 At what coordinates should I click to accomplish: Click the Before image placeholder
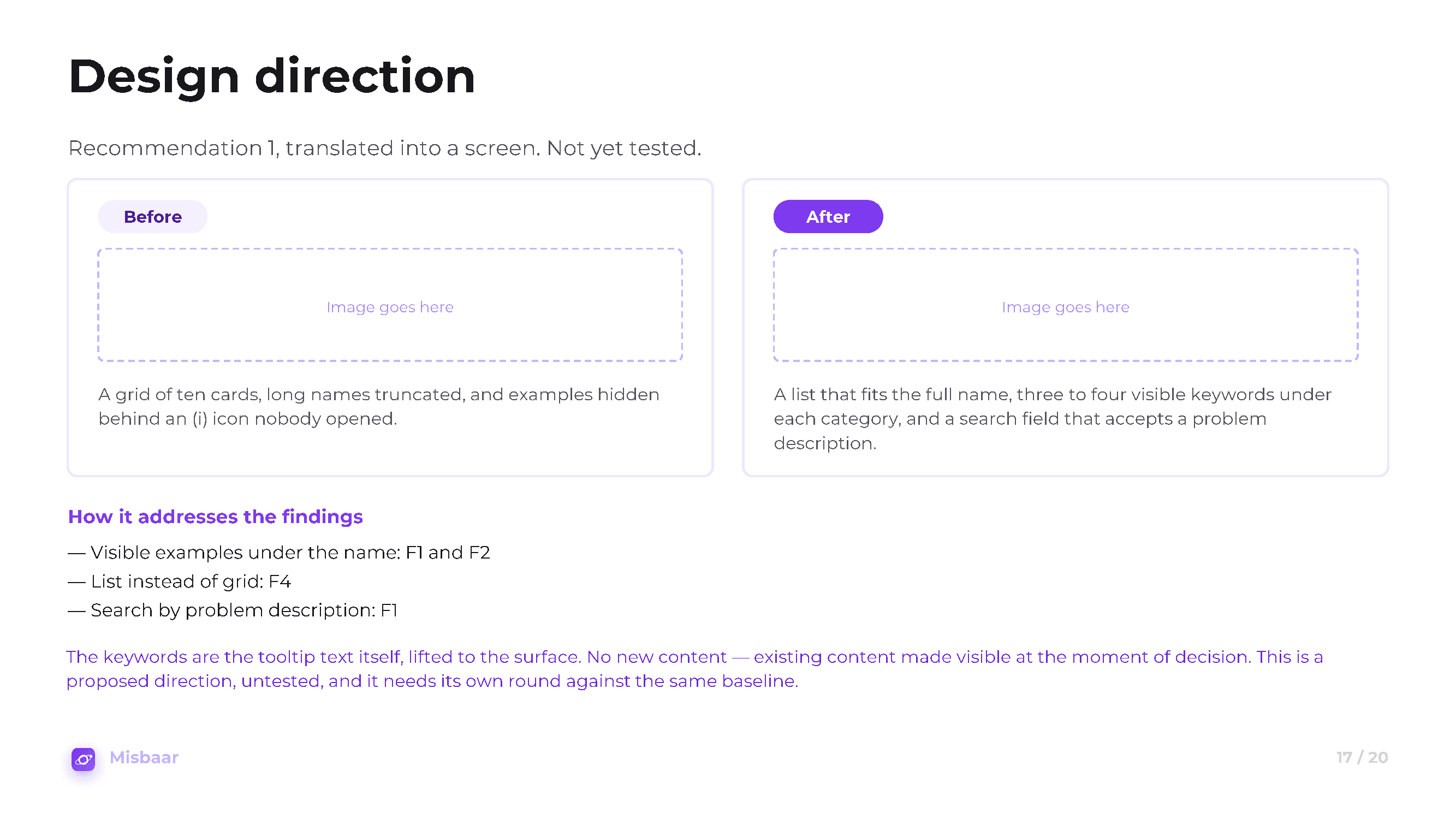(390, 305)
